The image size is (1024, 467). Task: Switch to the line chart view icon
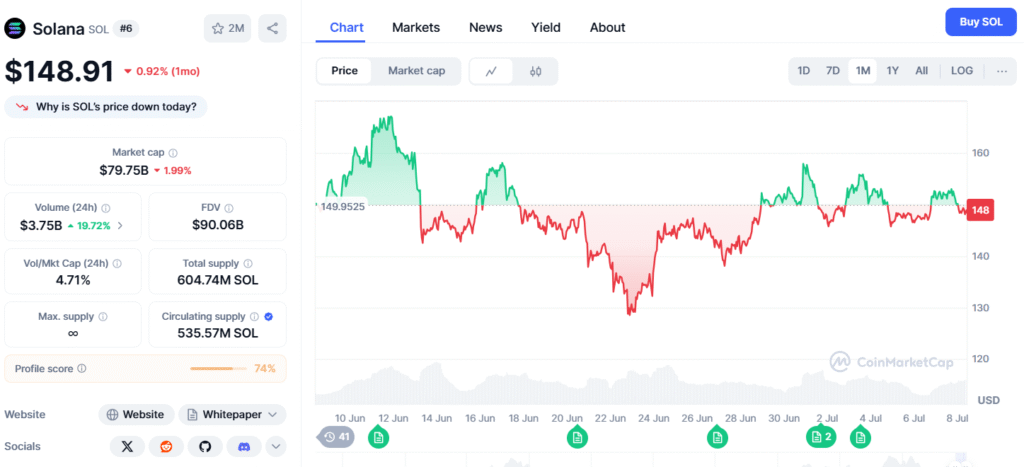point(491,71)
